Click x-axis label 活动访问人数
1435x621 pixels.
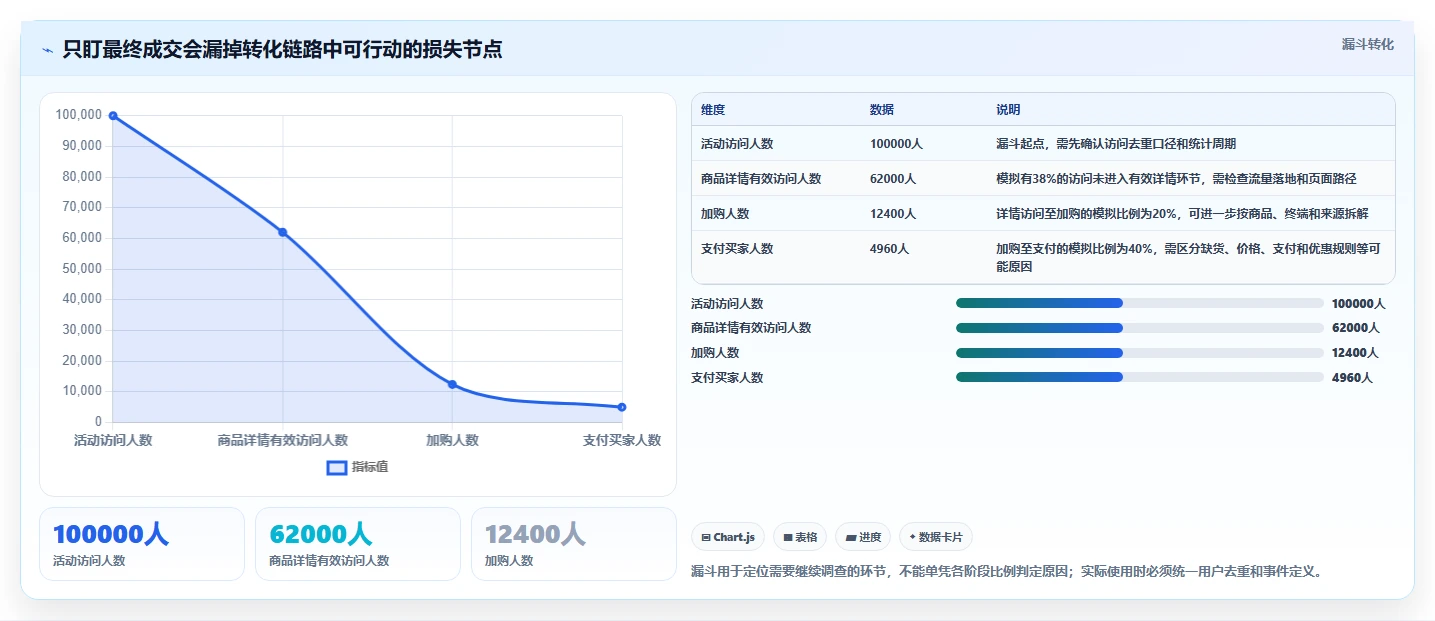tap(113, 440)
